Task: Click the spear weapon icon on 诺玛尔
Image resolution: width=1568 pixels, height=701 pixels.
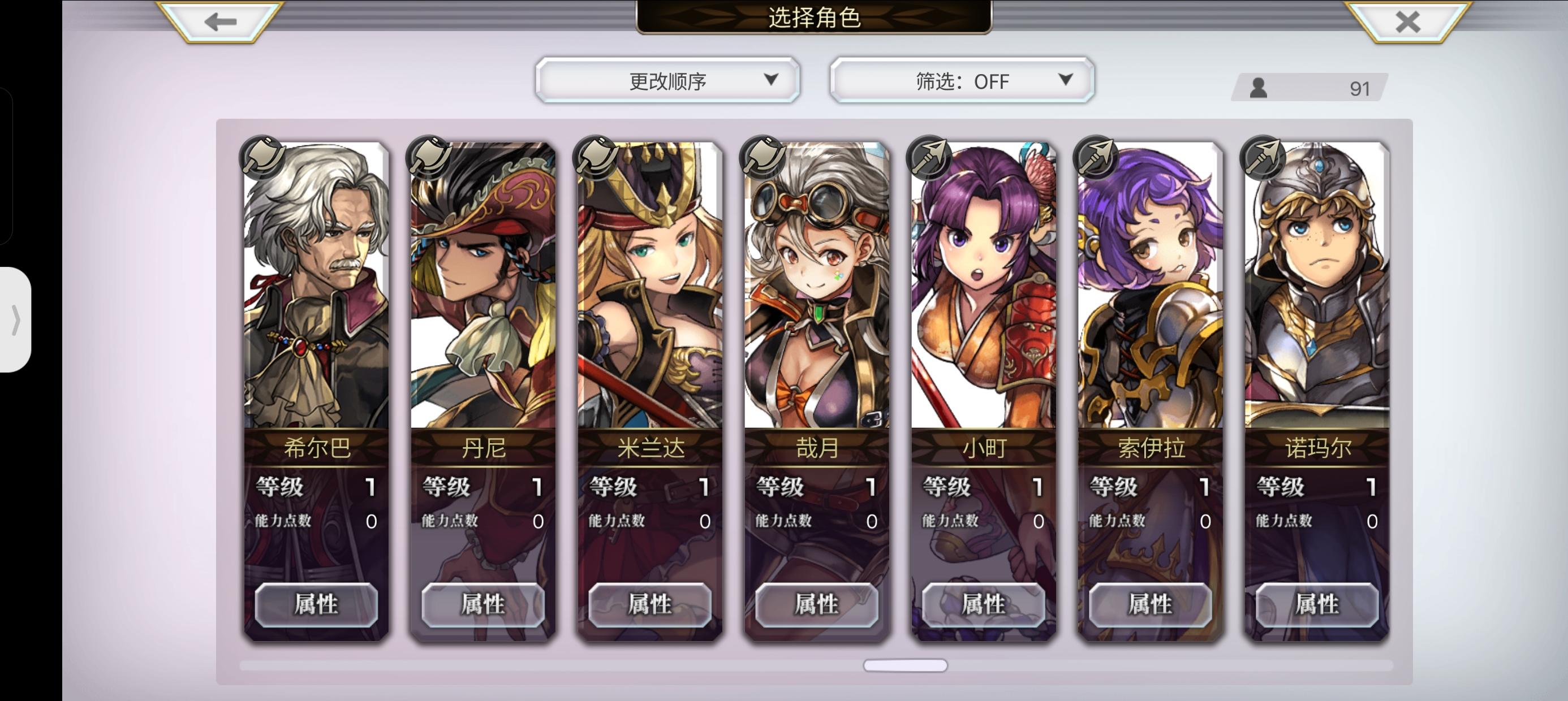Action: tap(1263, 157)
